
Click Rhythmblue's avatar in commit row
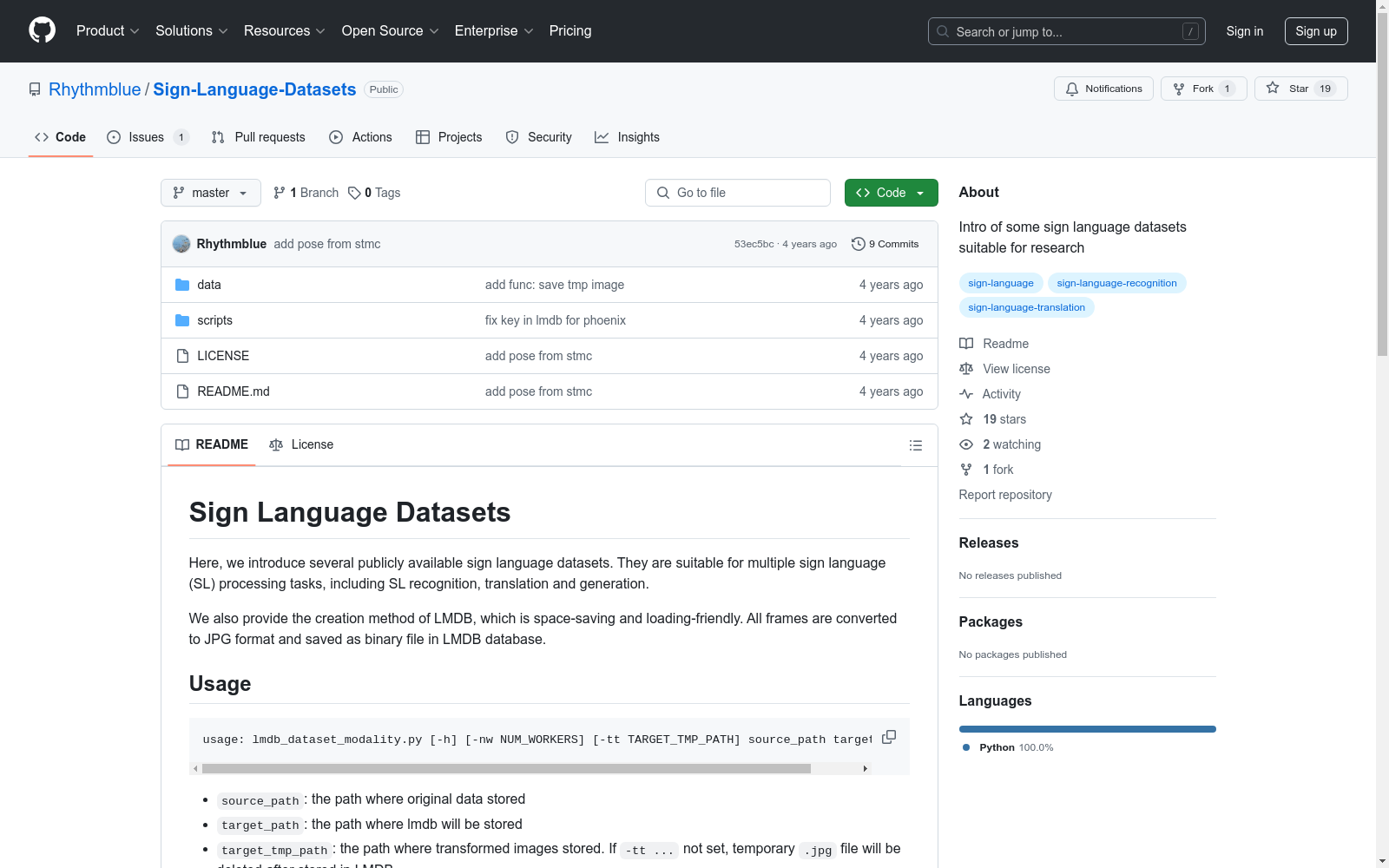tap(181, 244)
